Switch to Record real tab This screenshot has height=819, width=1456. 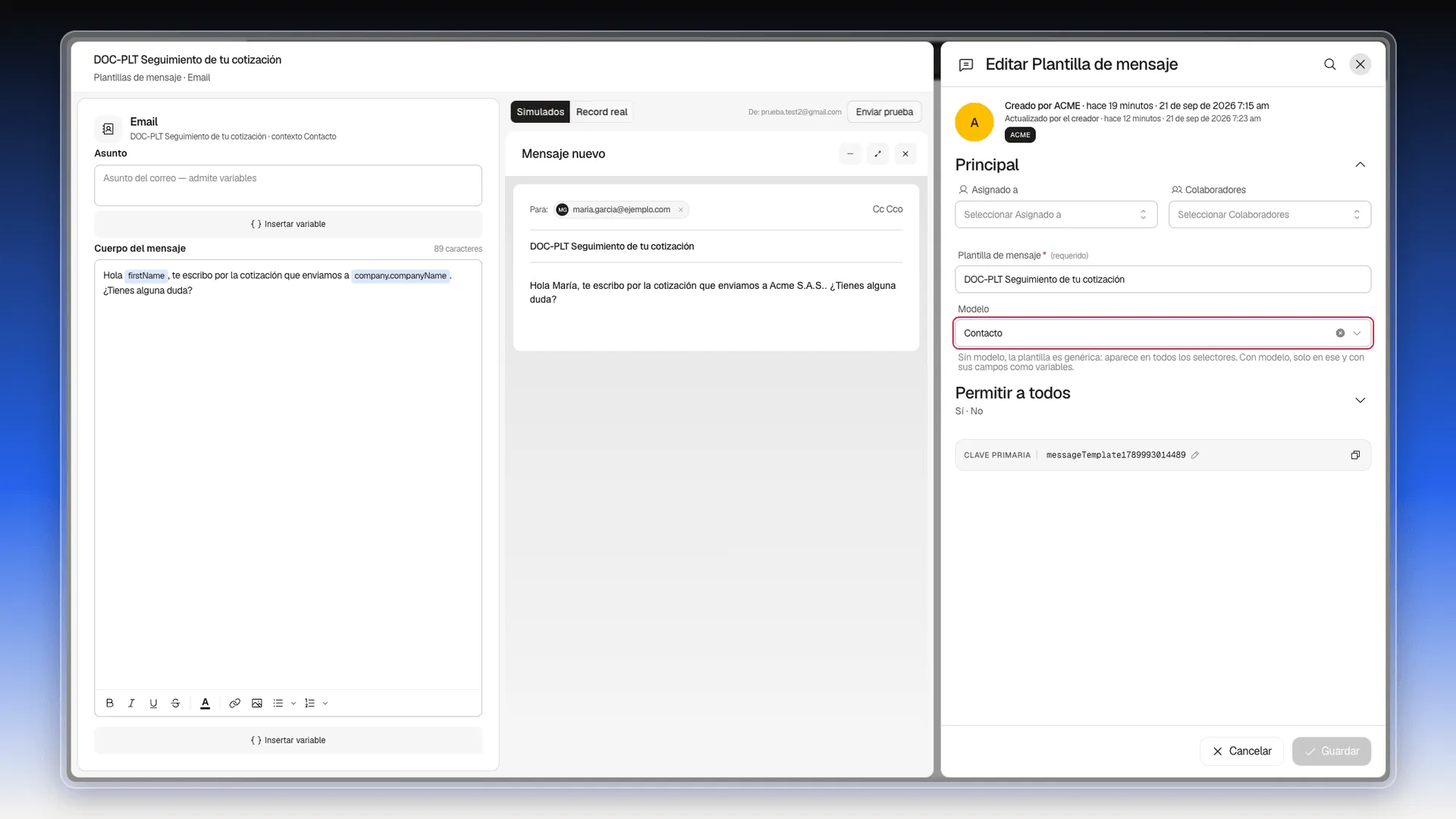point(601,111)
